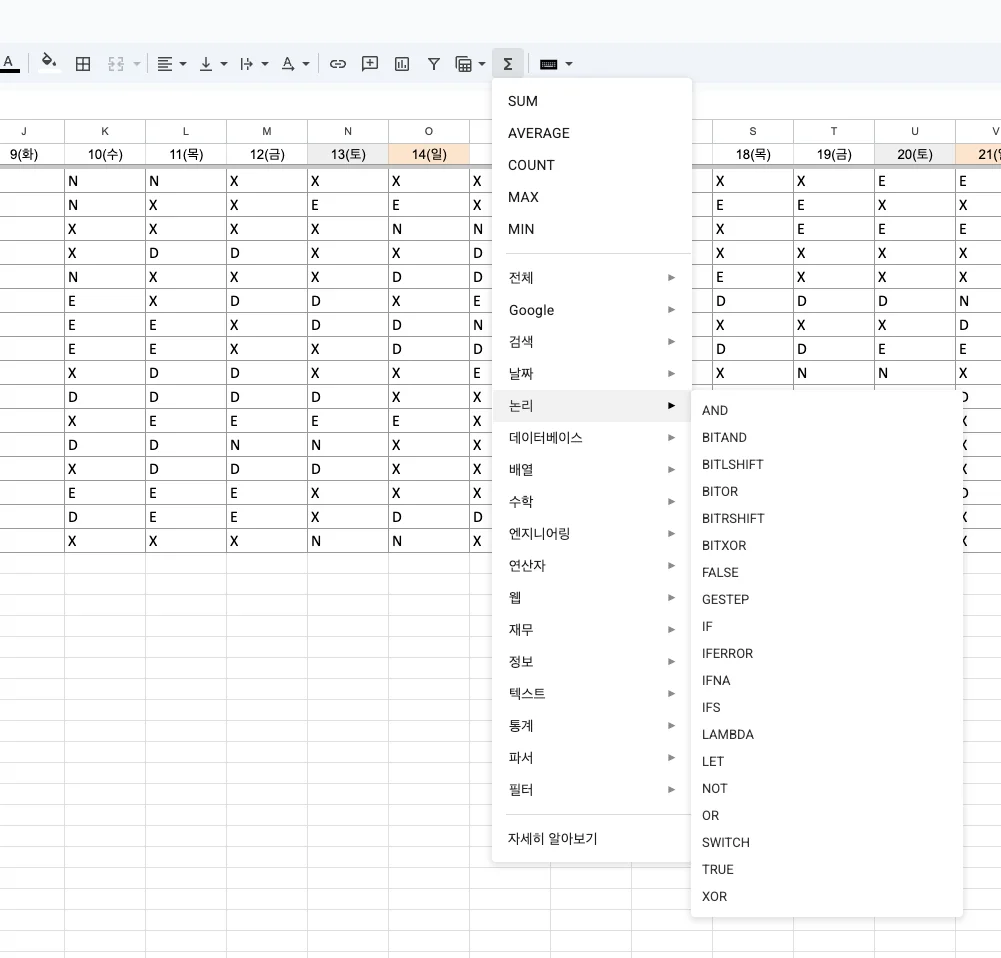The height and width of the screenshot is (958, 1001).
Task: Click the Functions sigma icon
Action: [508, 64]
